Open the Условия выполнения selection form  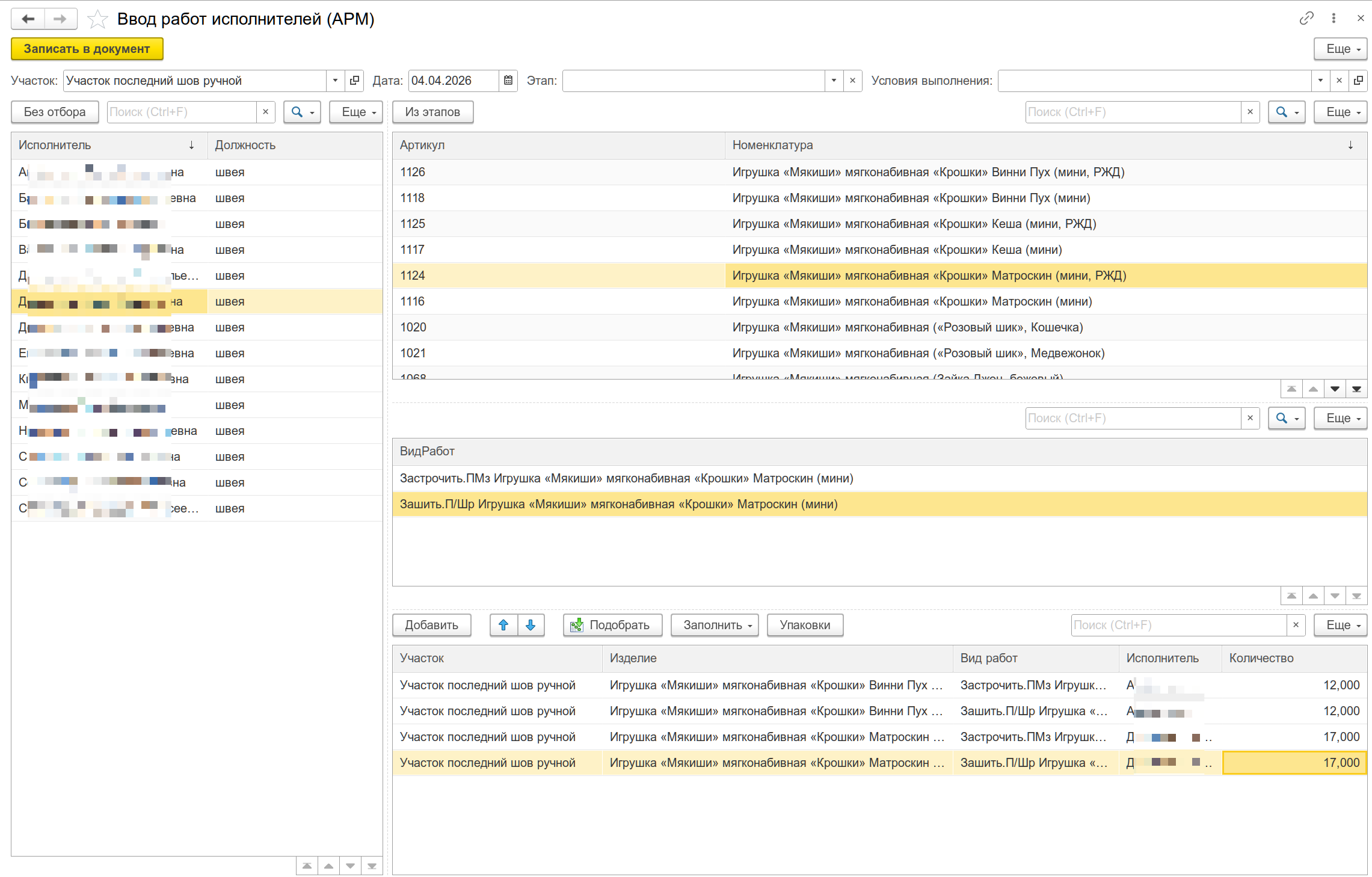pos(1358,81)
